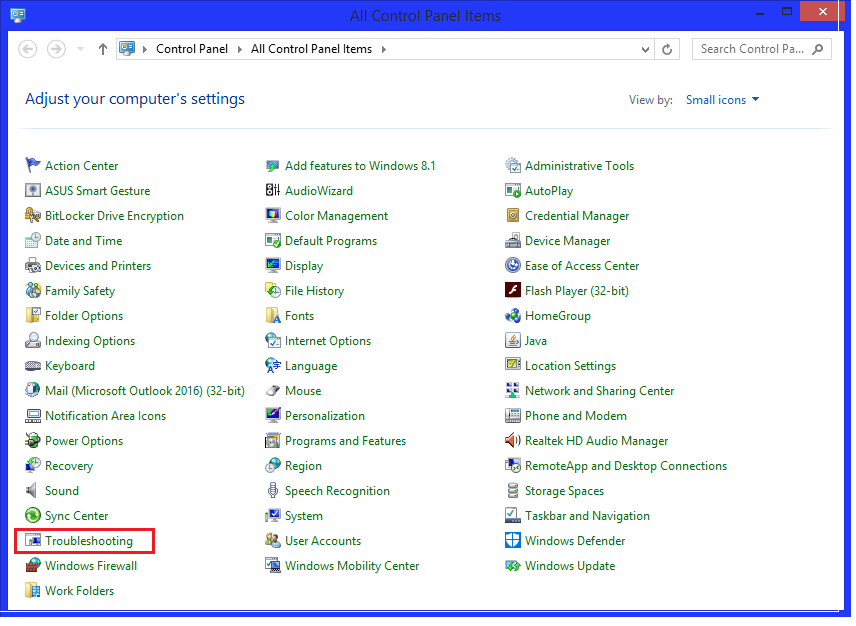856x626 pixels.
Task: Open the Windows Firewall icon
Action: [x=33, y=566]
